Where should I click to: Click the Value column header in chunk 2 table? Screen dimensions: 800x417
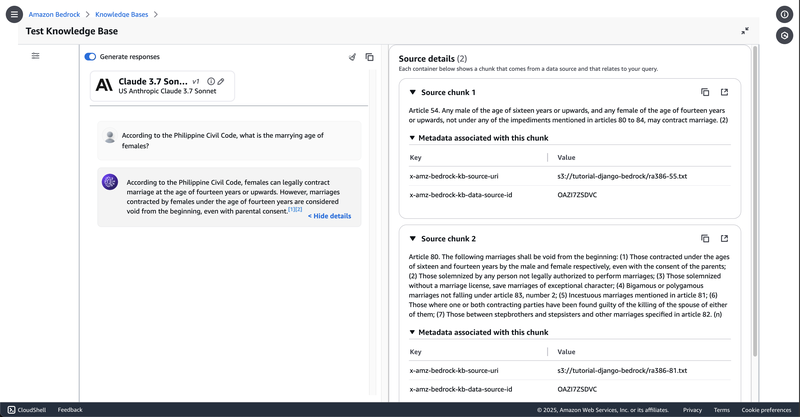click(566, 352)
